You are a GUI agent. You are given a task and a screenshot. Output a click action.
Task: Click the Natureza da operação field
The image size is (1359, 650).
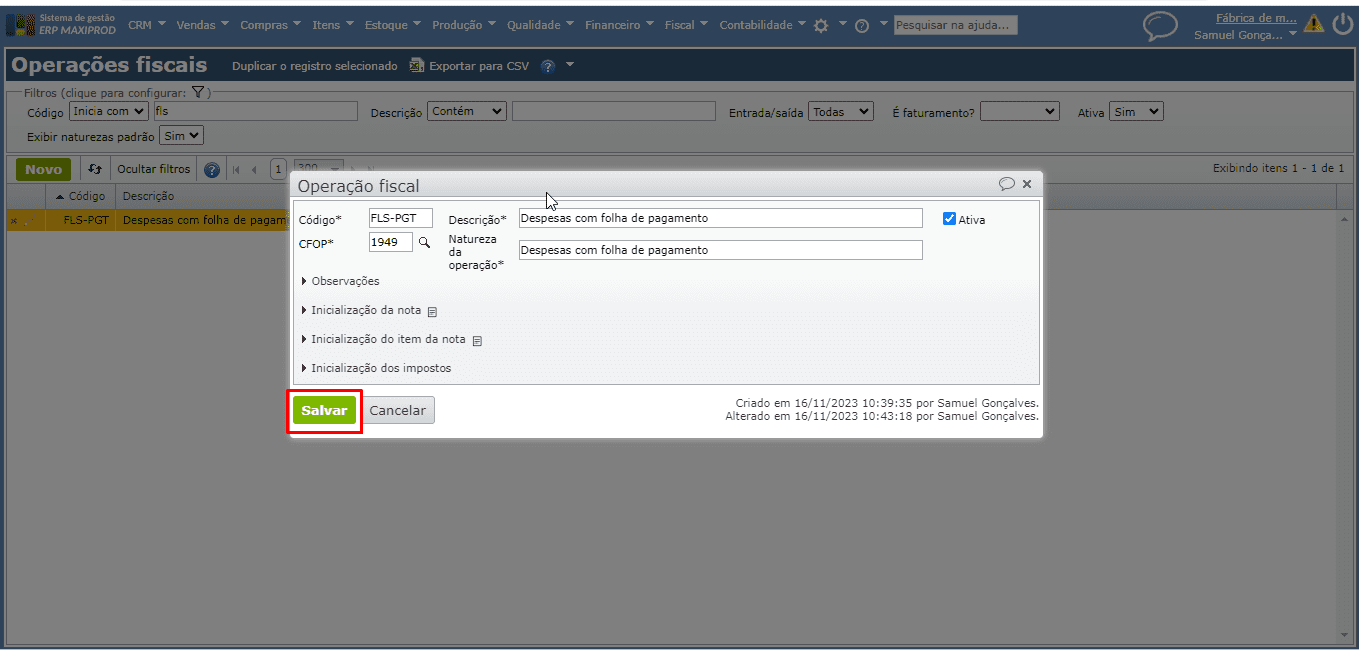(x=720, y=250)
